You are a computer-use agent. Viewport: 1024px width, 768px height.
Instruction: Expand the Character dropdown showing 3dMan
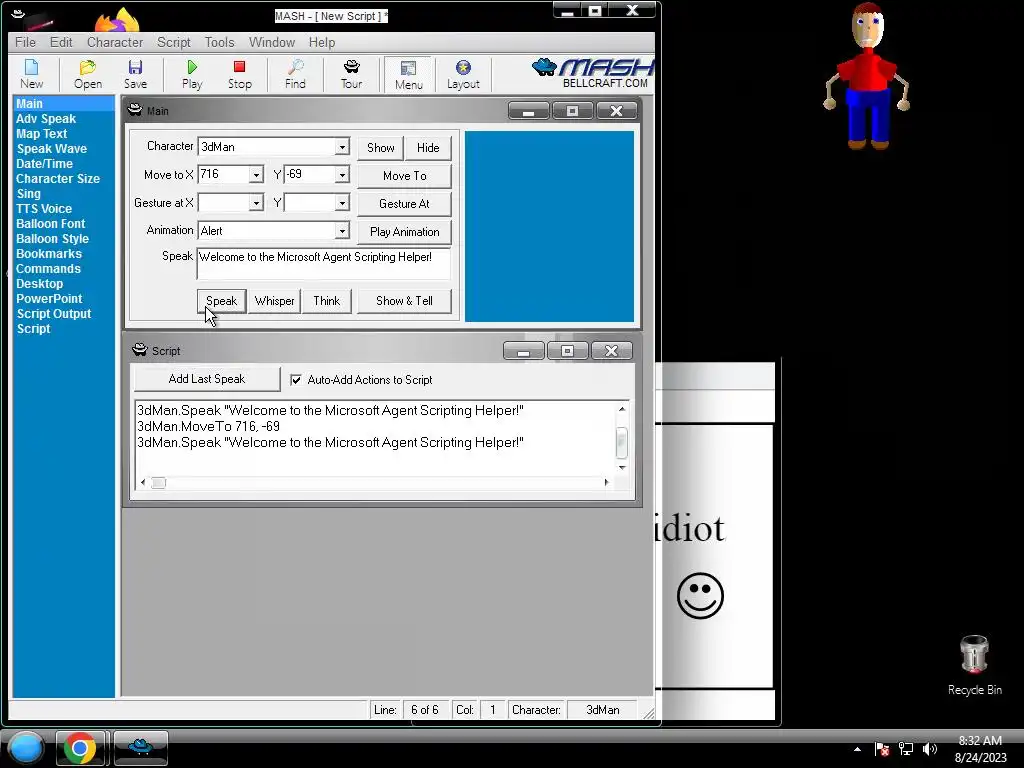coord(342,147)
